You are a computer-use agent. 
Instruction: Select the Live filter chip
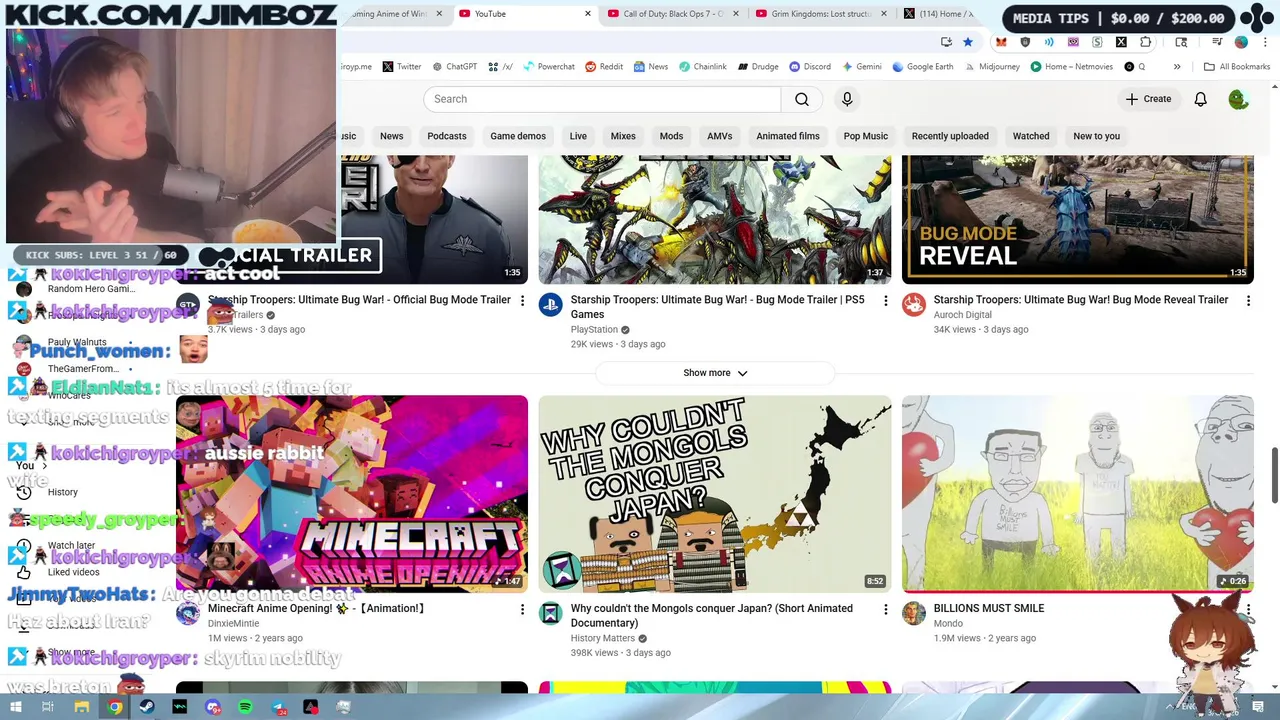(578, 136)
